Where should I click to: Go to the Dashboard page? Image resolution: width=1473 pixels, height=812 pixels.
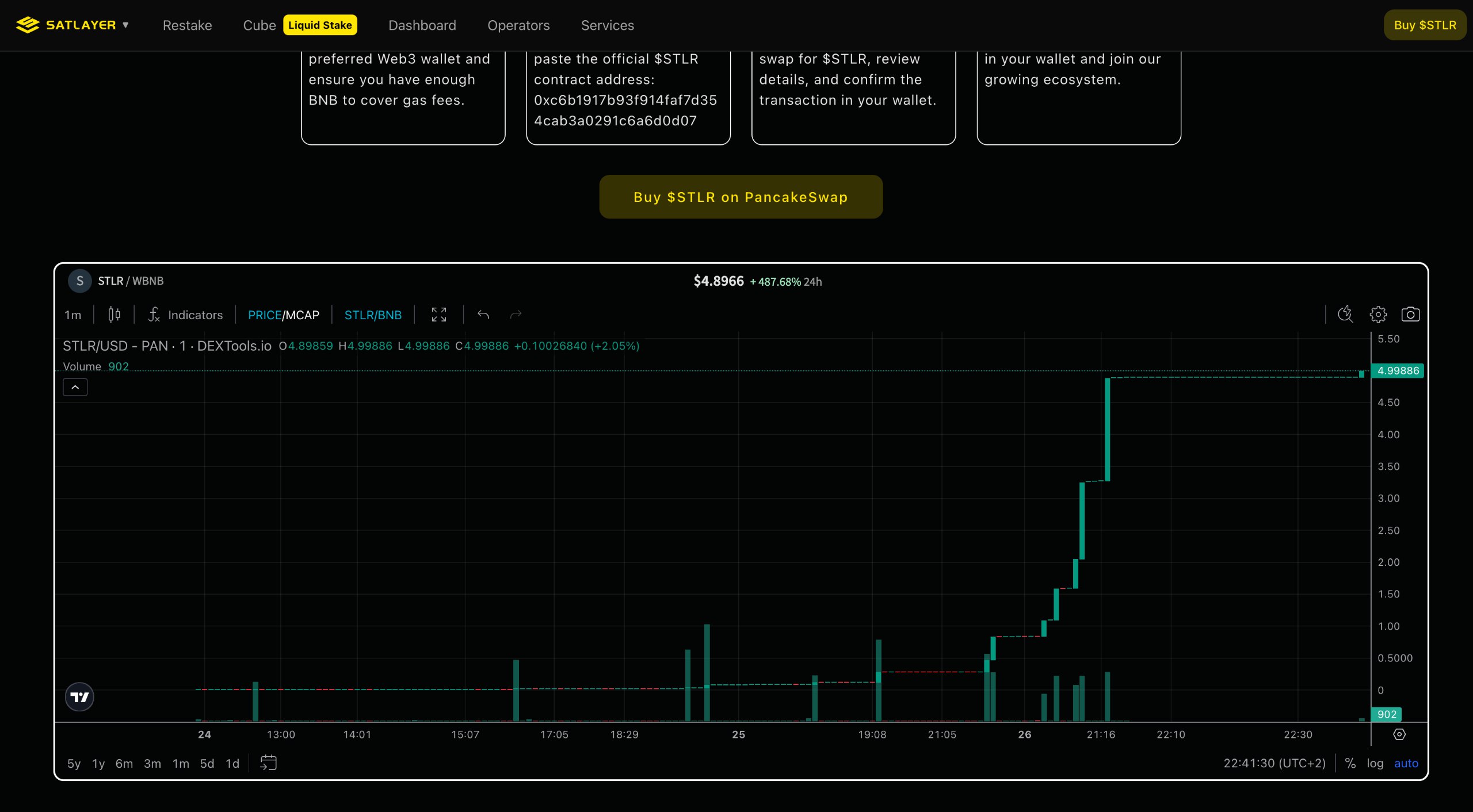(422, 25)
